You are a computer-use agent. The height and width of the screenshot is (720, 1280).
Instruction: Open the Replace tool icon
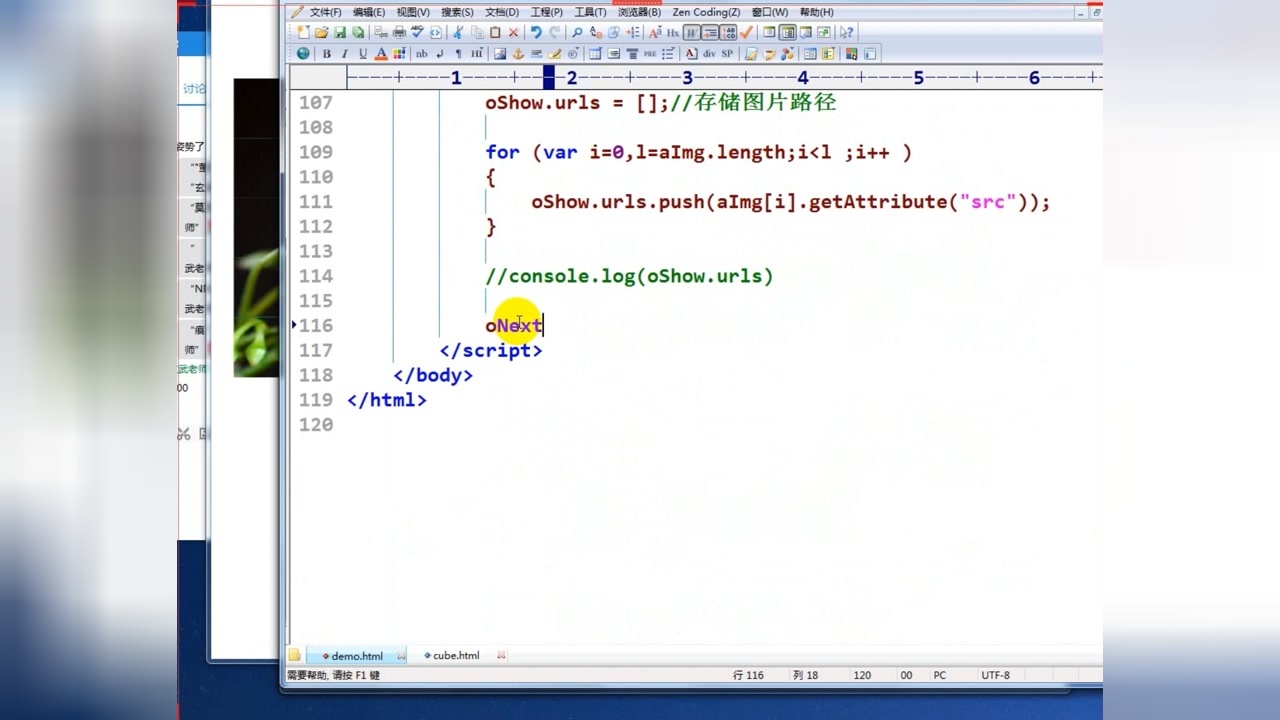click(x=596, y=33)
